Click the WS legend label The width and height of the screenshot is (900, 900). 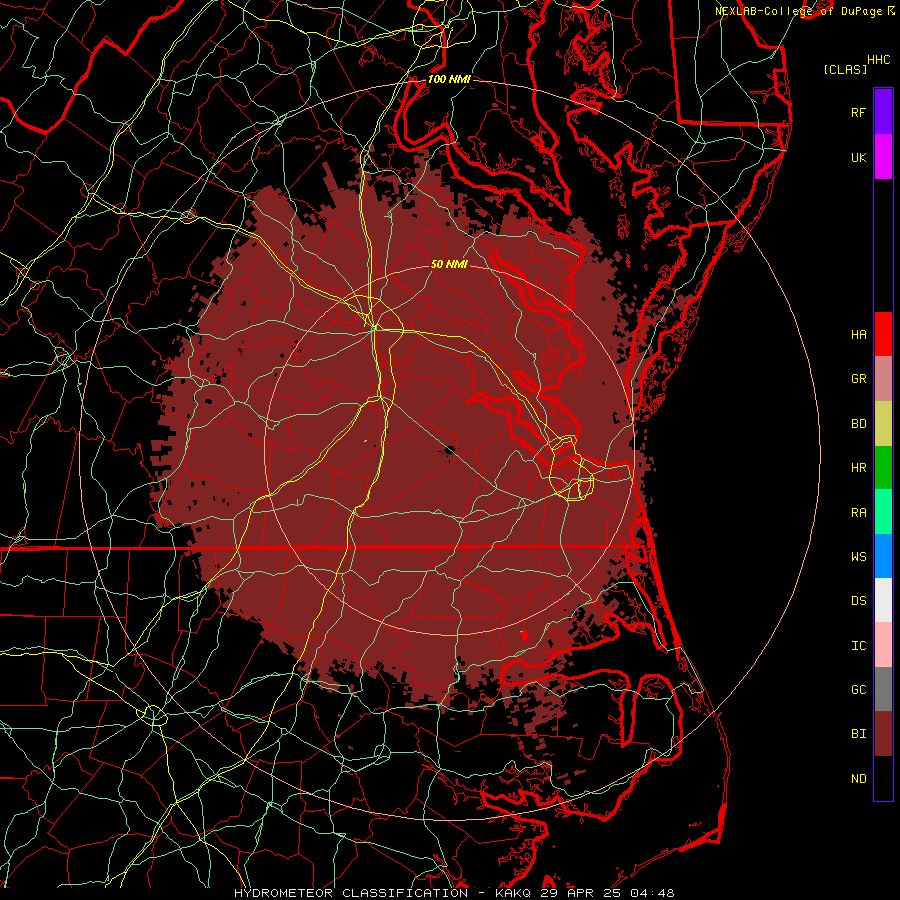[x=858, y=556]
